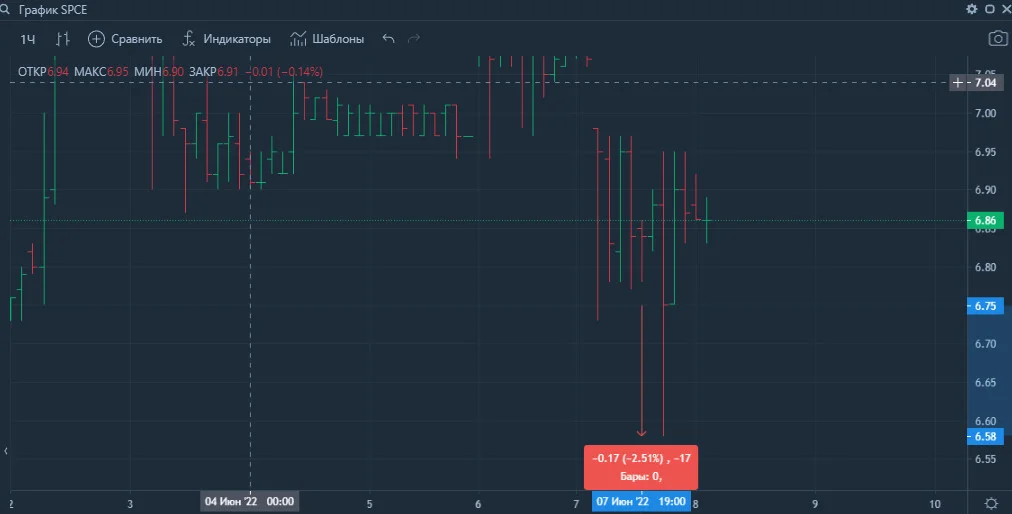This screenshot has width=1012, height=514.
Task: Click the ОТКР open price value
Action: click(x=58, y=72)
